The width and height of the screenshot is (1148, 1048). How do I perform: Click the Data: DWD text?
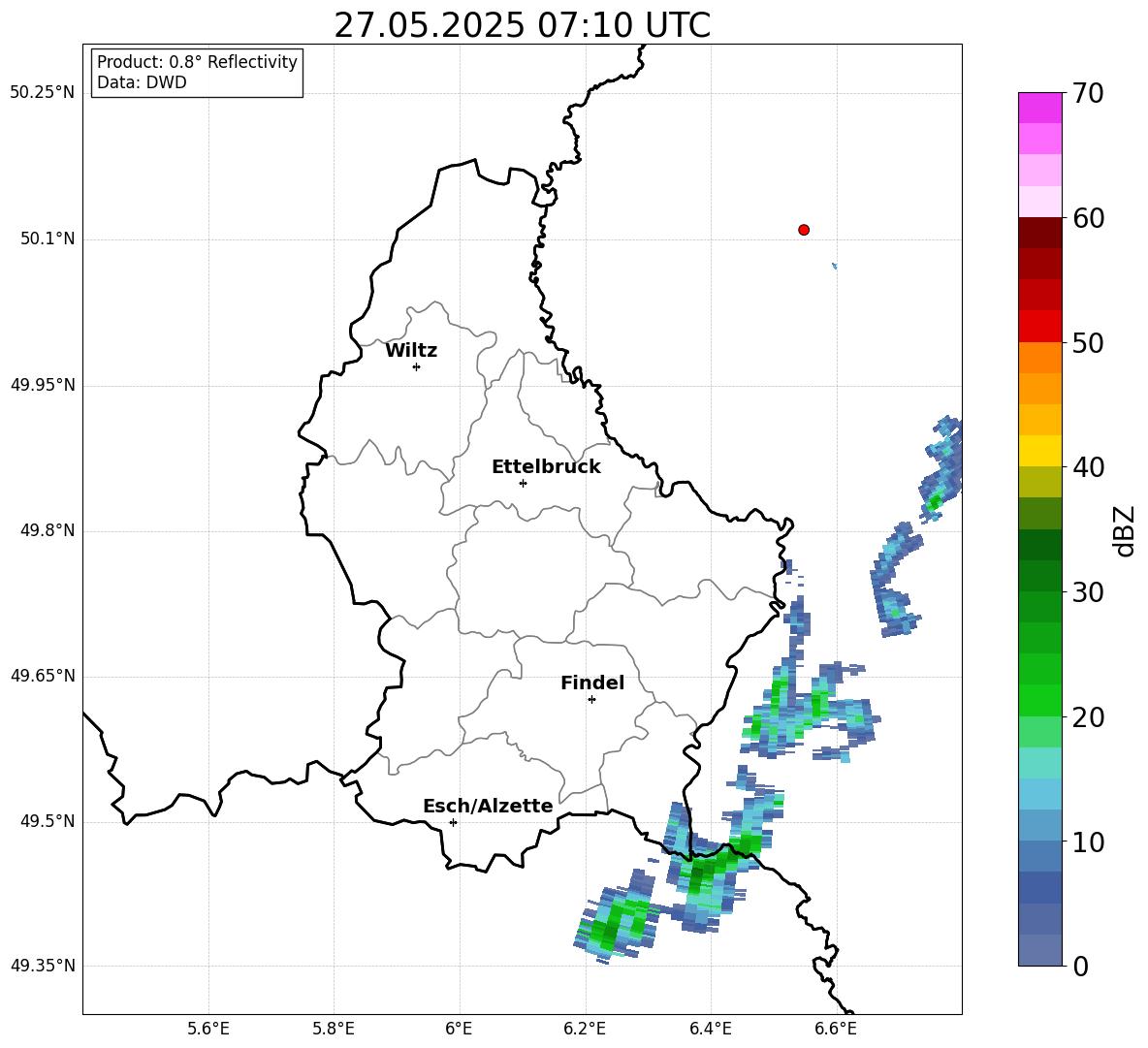(x=142, y=82)
